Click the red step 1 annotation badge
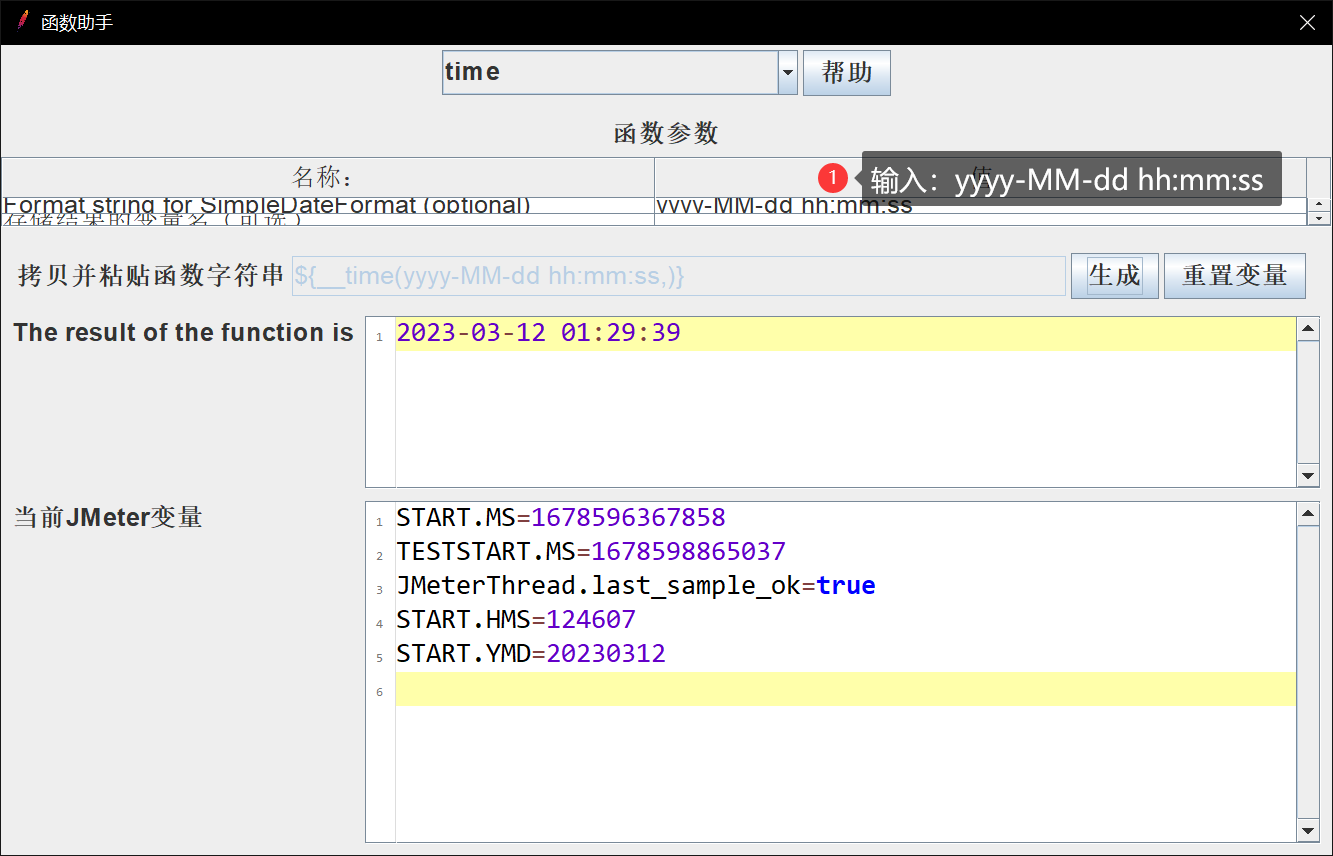1333x856 pixels. click(x=832, y=178)
